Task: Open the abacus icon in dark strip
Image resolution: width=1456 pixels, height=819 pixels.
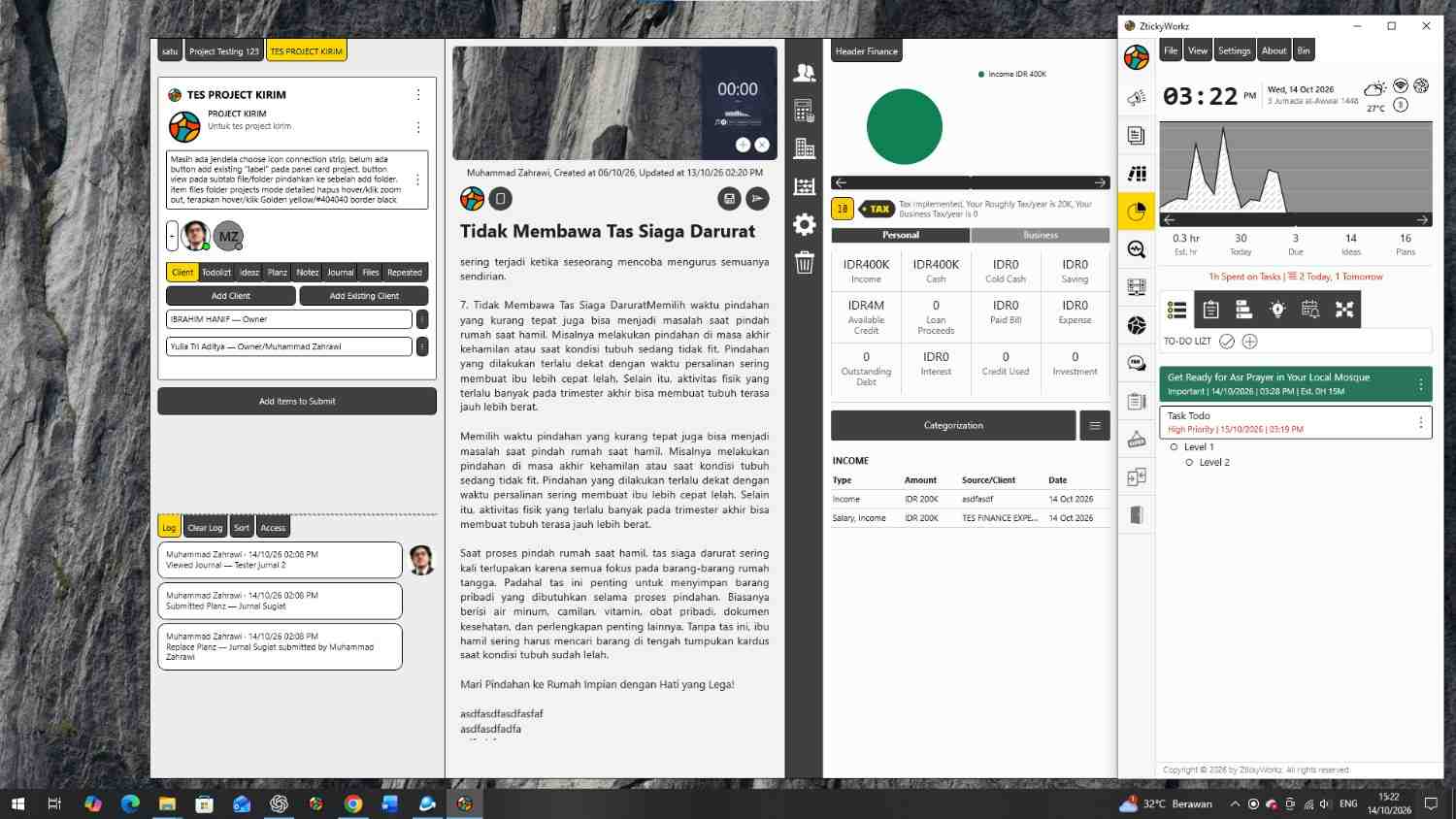Action: pyautogui.click(x=804, y=186)
